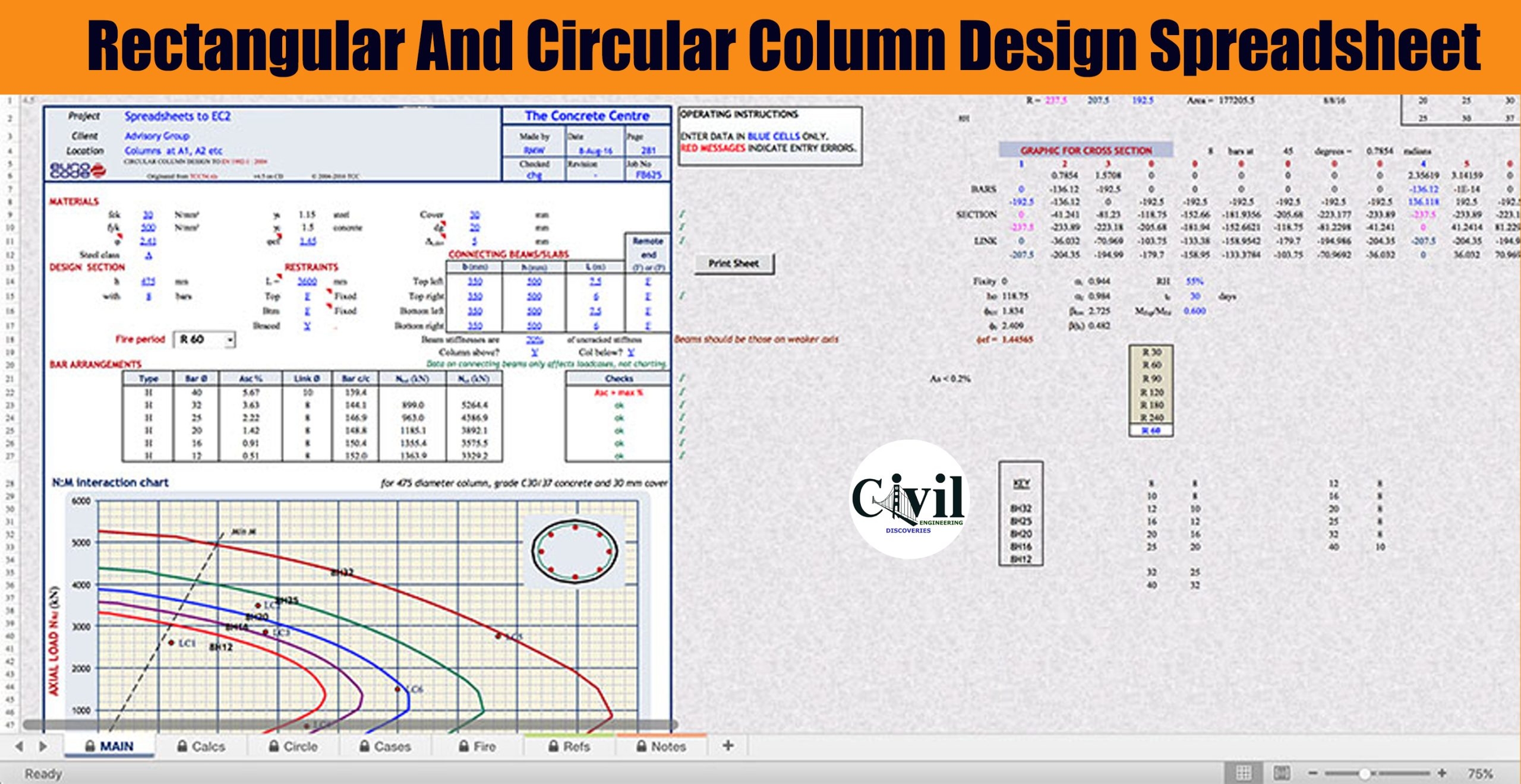Select R 240 in the fire rating list
The width and height of the screenshot is (1521, 784).
point(1151,418)
